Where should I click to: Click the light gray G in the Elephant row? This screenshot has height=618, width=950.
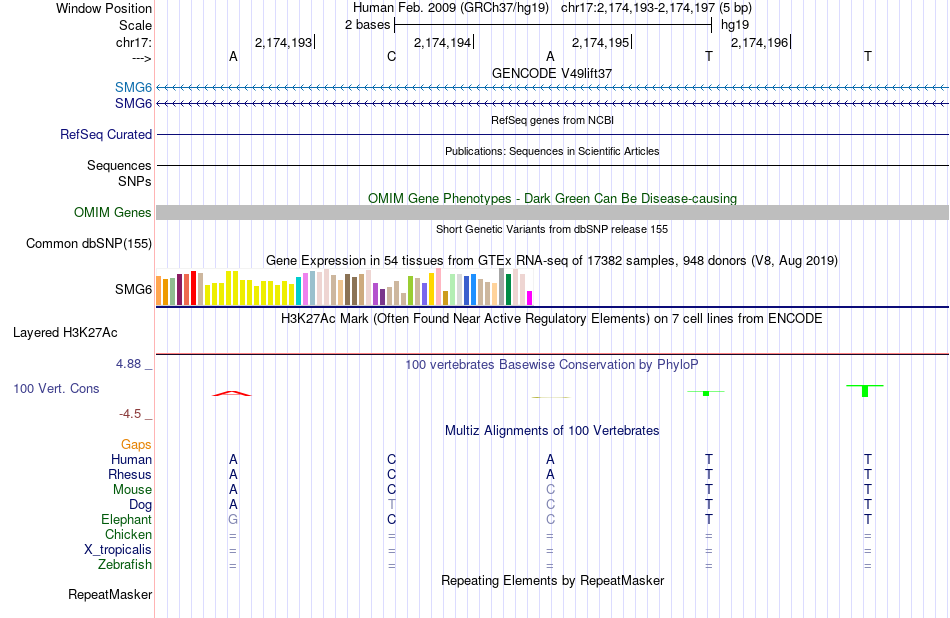(x=233, y=519)
